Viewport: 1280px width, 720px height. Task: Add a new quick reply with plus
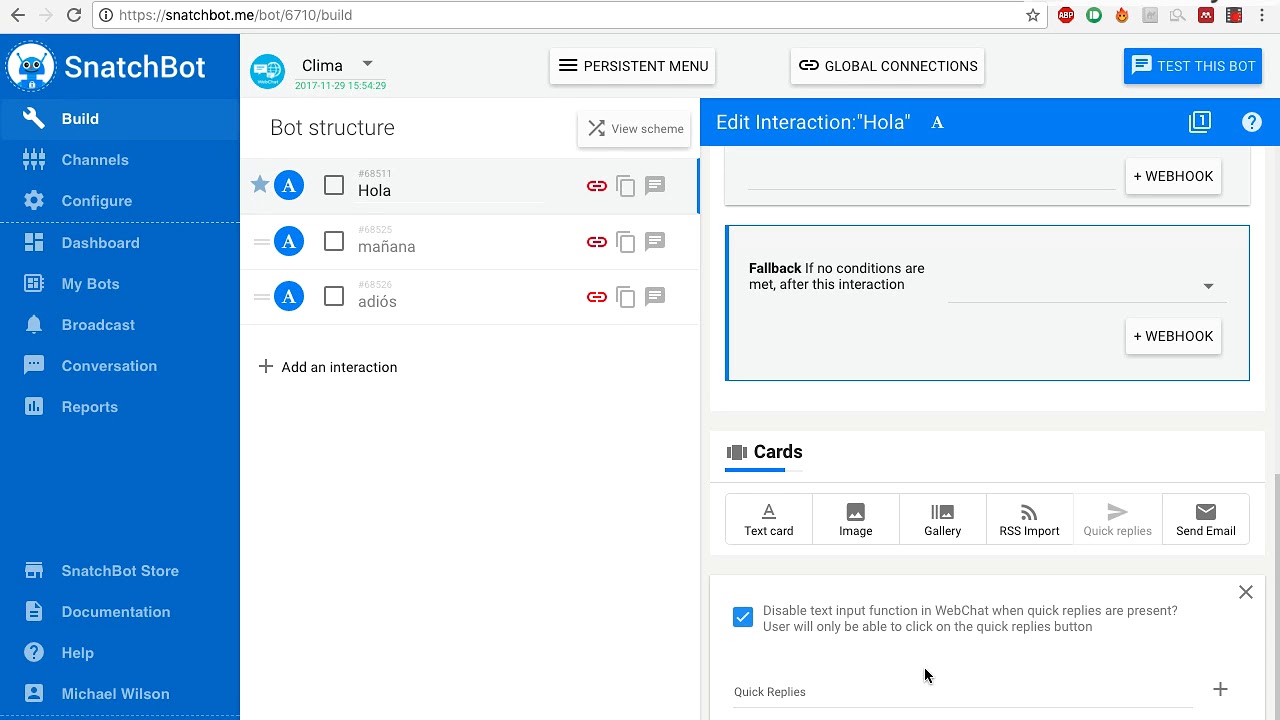point(1220,689)
